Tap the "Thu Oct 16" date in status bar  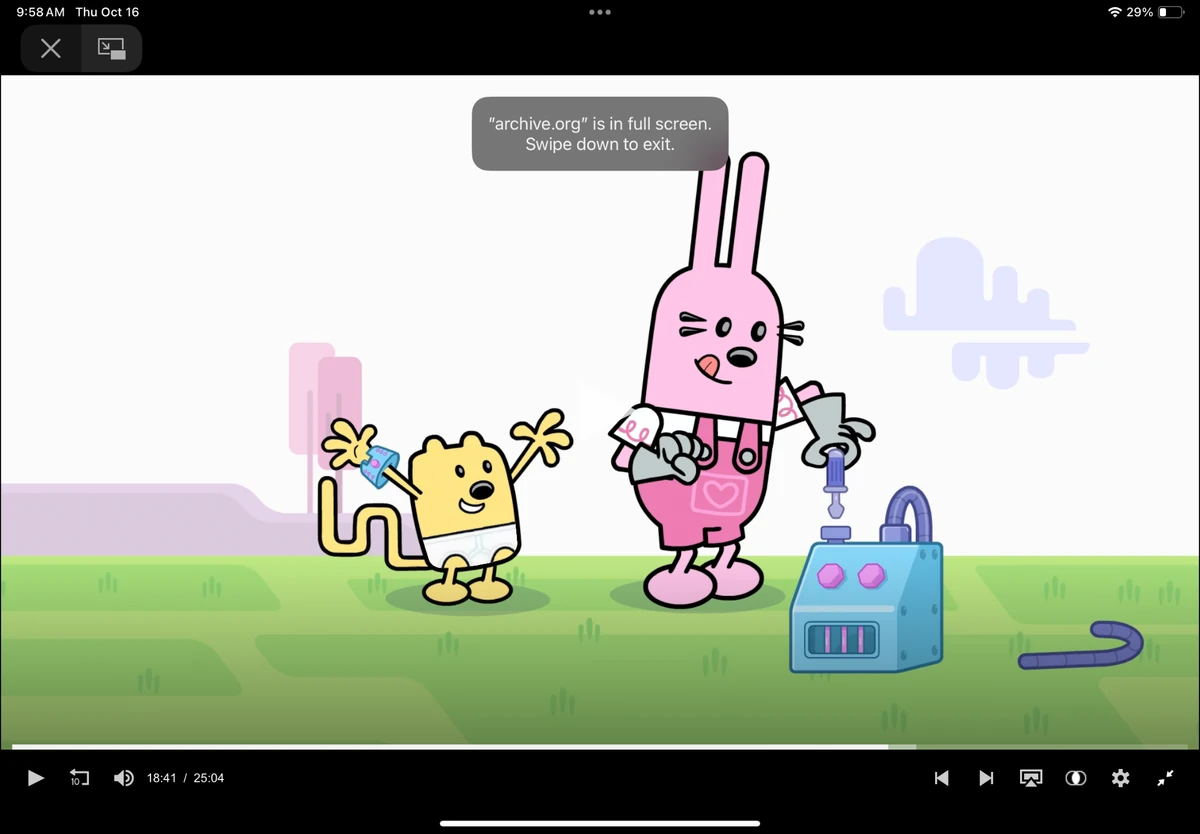pos(107,12)
